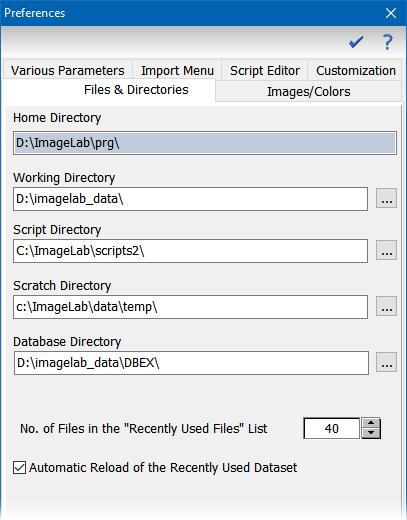Viewport: 407px width, 520px height.
Task: Open the Images/Colors tab
Action: click(x=309, y=91)
